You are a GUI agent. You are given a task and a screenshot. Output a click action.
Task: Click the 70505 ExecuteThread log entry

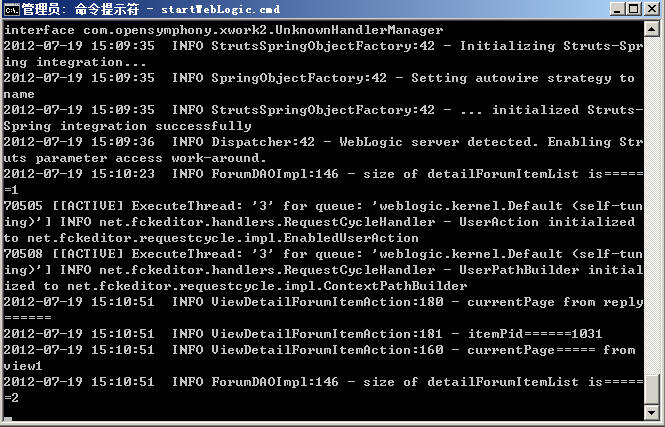(x=323, y=206)
